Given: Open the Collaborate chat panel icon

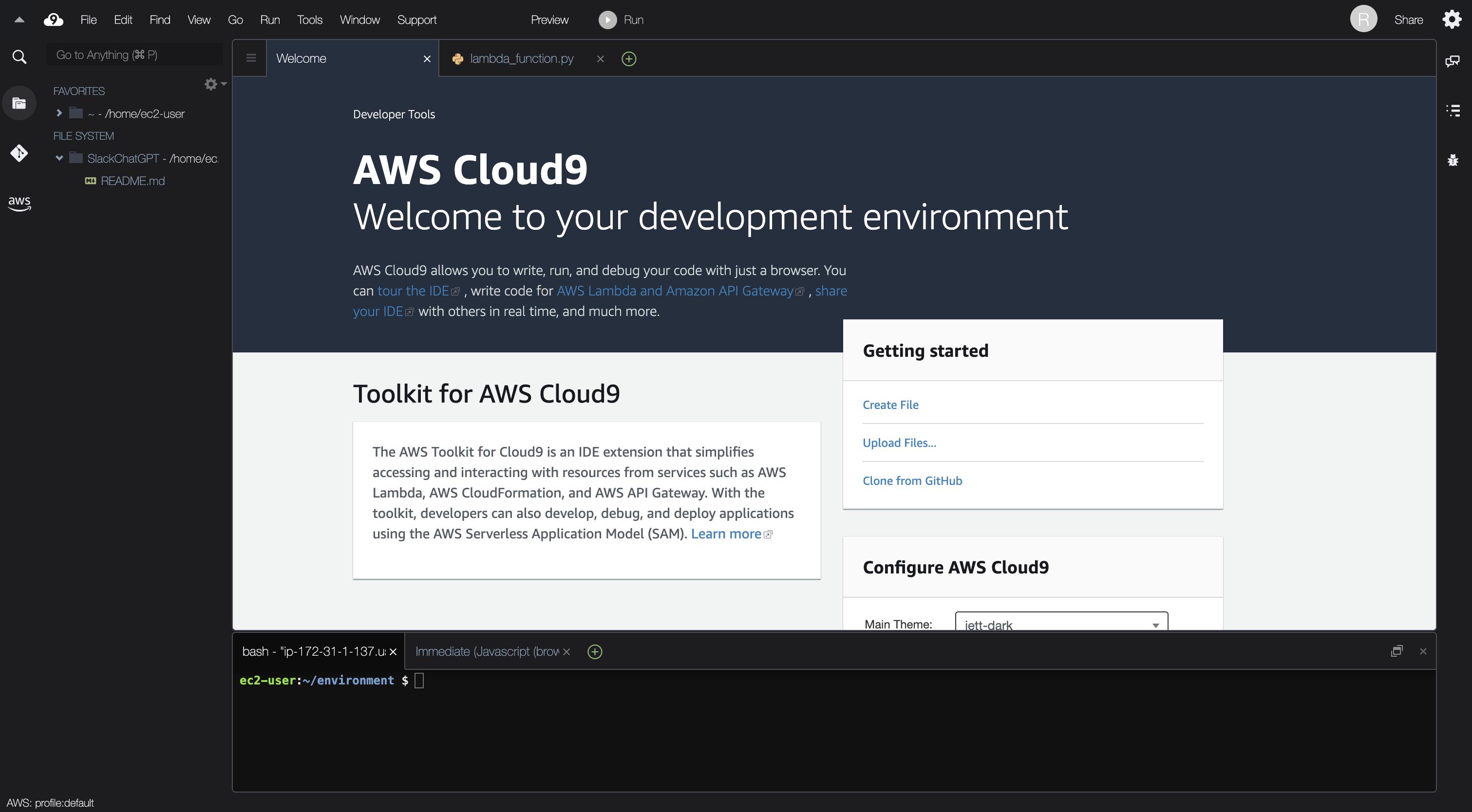Looking at the screenshot, I should click(1452, 61).
